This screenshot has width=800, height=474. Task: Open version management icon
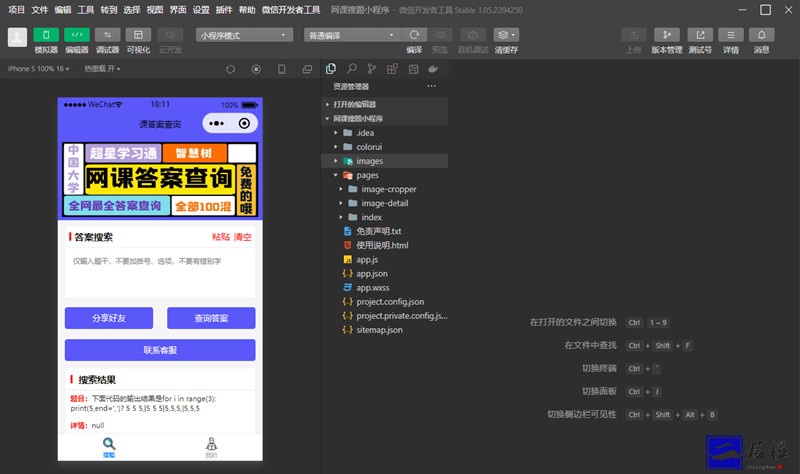tap(666, 35)
